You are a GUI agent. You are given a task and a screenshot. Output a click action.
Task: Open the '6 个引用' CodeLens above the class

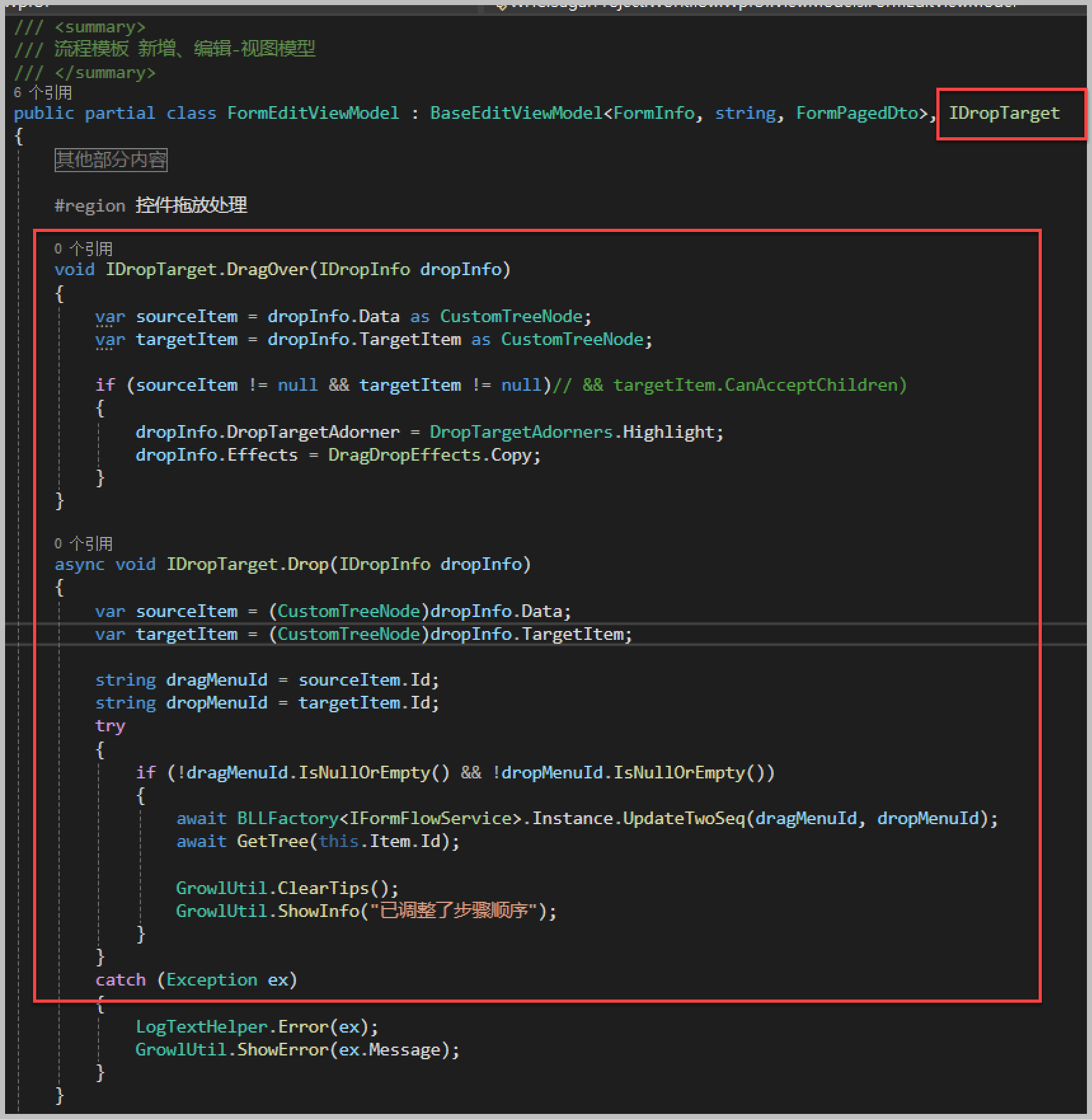(43, 93)
